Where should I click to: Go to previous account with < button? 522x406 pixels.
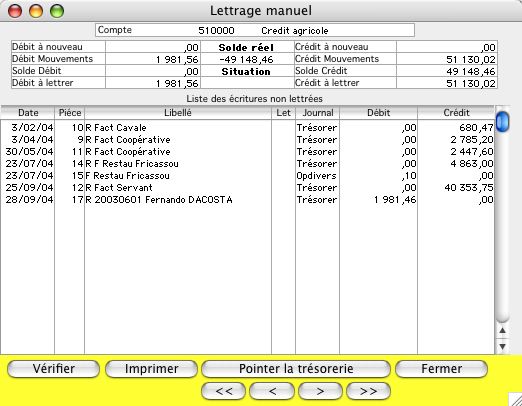pos(272,391)
